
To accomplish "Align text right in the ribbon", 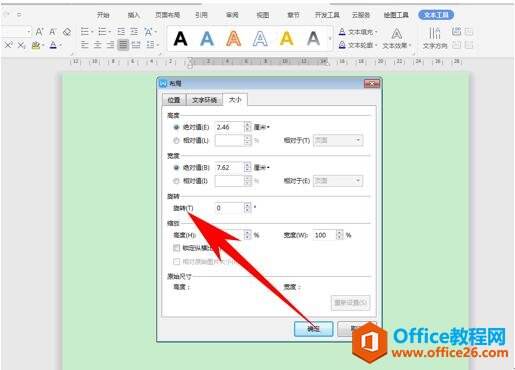I will click(110, 45).
